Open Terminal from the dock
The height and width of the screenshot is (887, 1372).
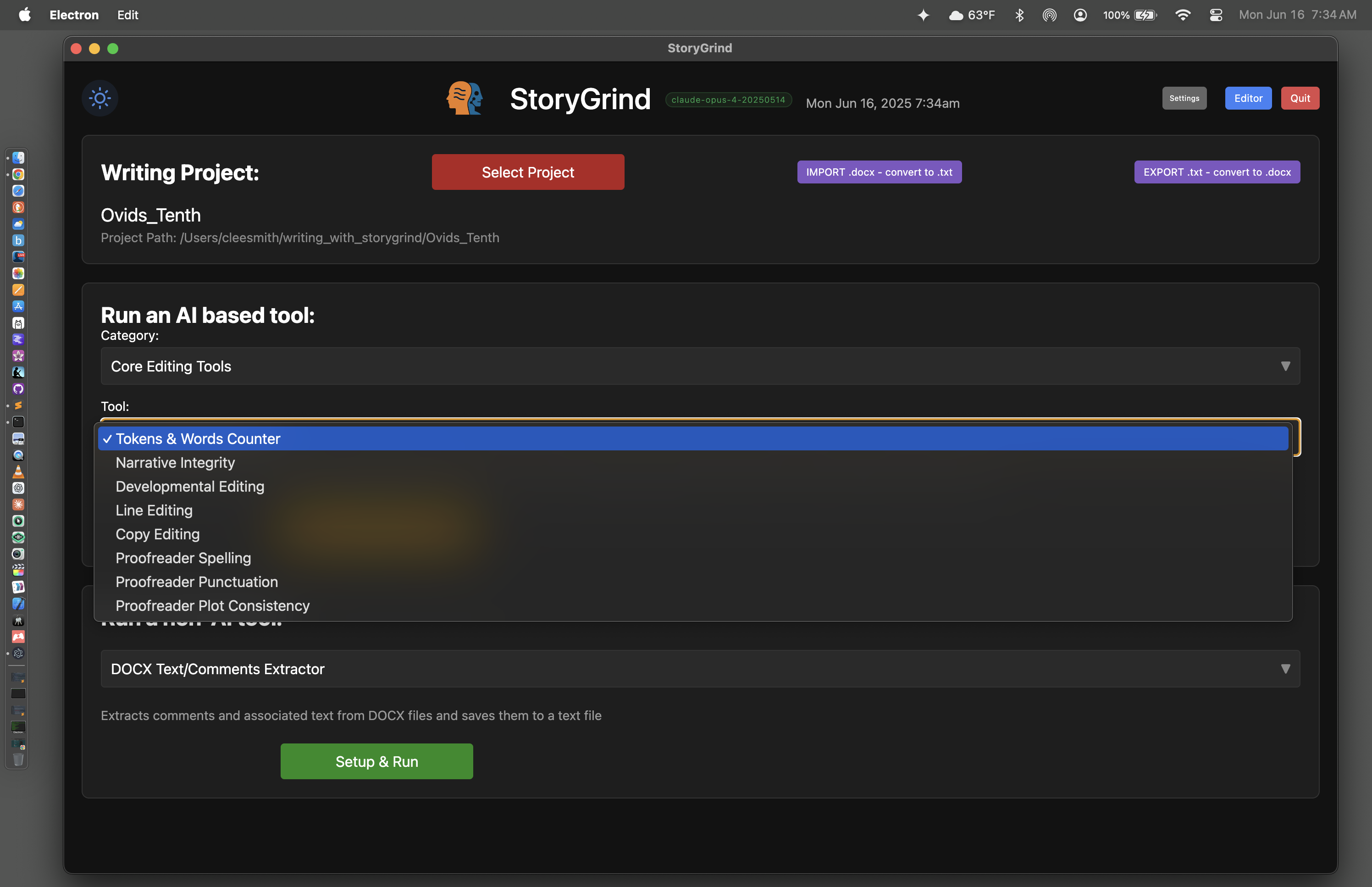(x=18, y=422)
